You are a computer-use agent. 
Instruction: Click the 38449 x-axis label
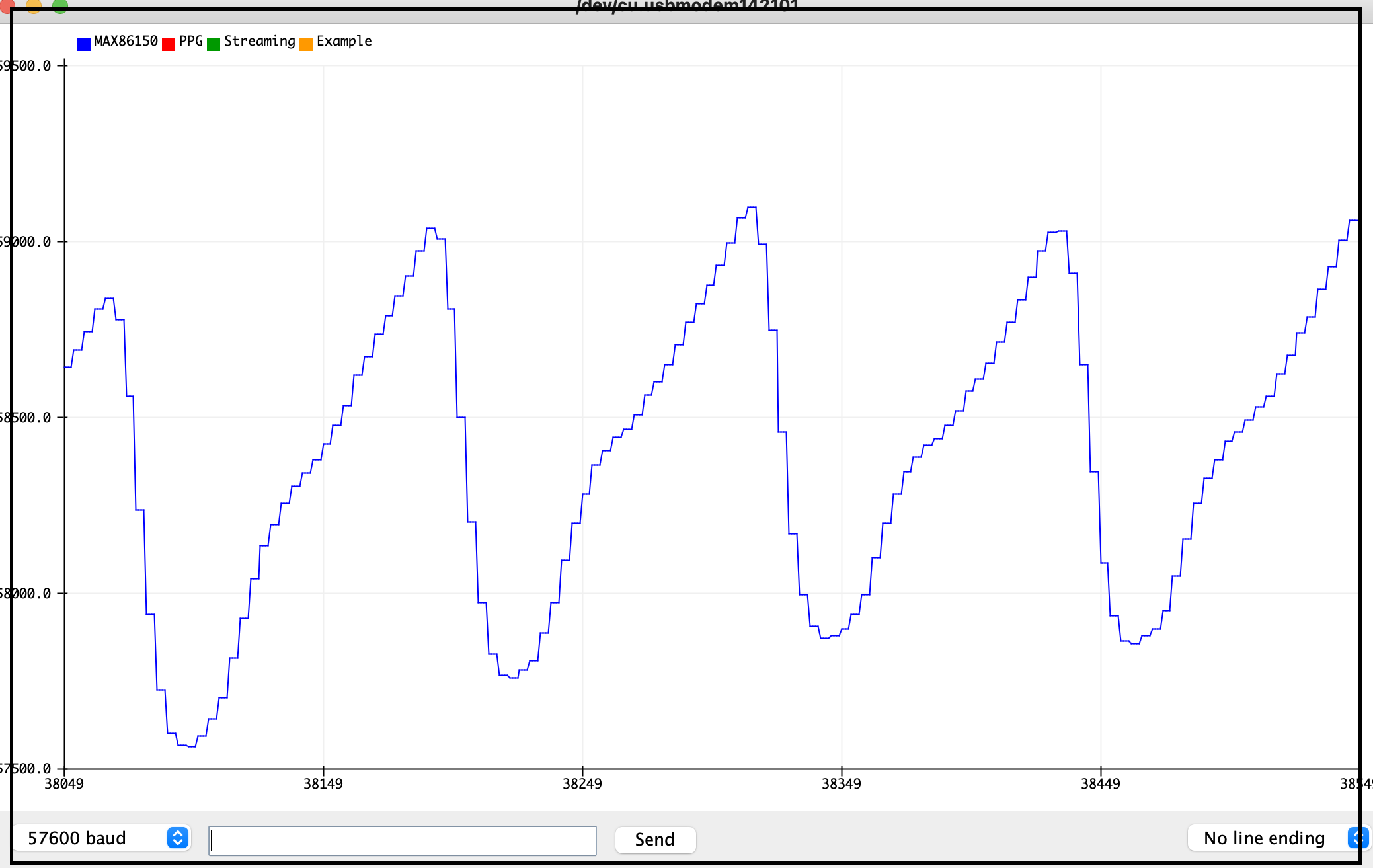tap(1101, 783)
